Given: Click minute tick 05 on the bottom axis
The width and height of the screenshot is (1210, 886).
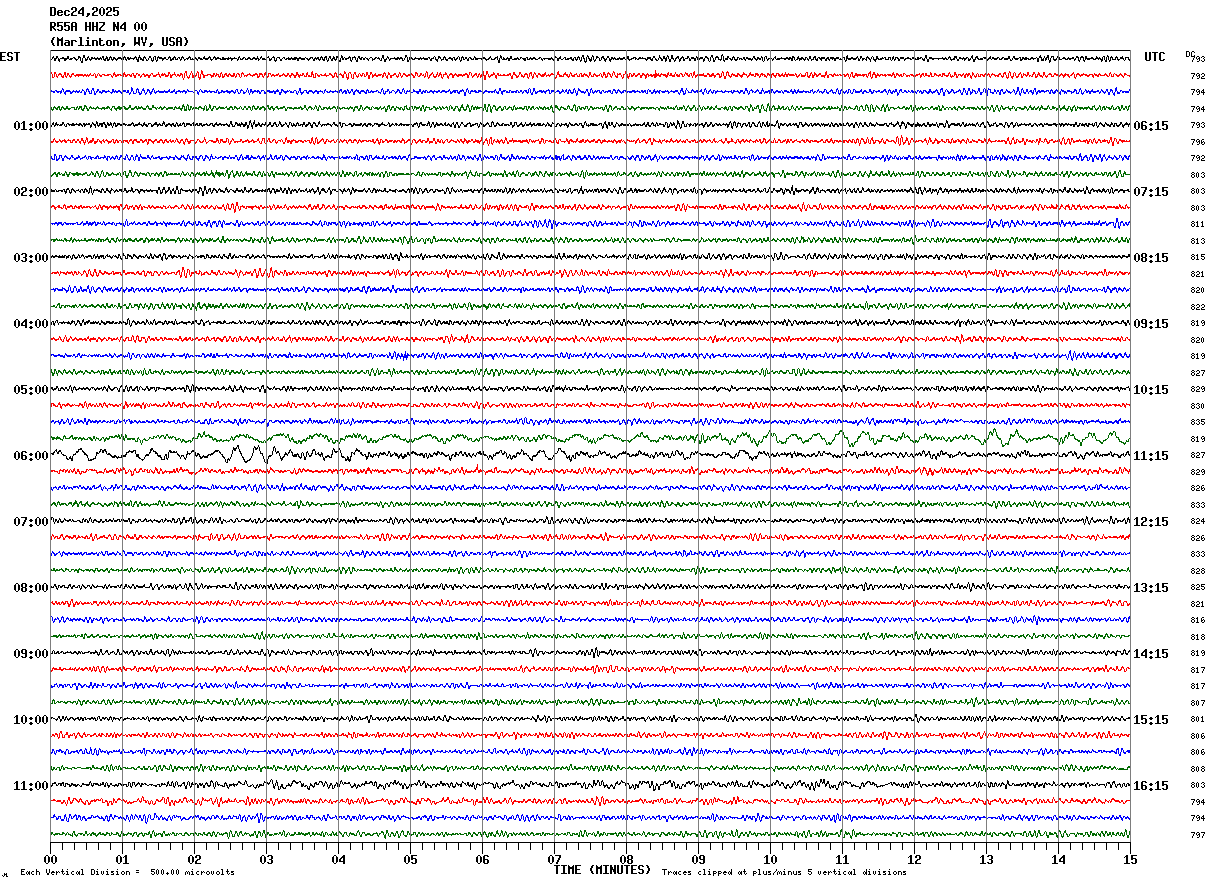Looking at the screenshot, I should point(410,859).
